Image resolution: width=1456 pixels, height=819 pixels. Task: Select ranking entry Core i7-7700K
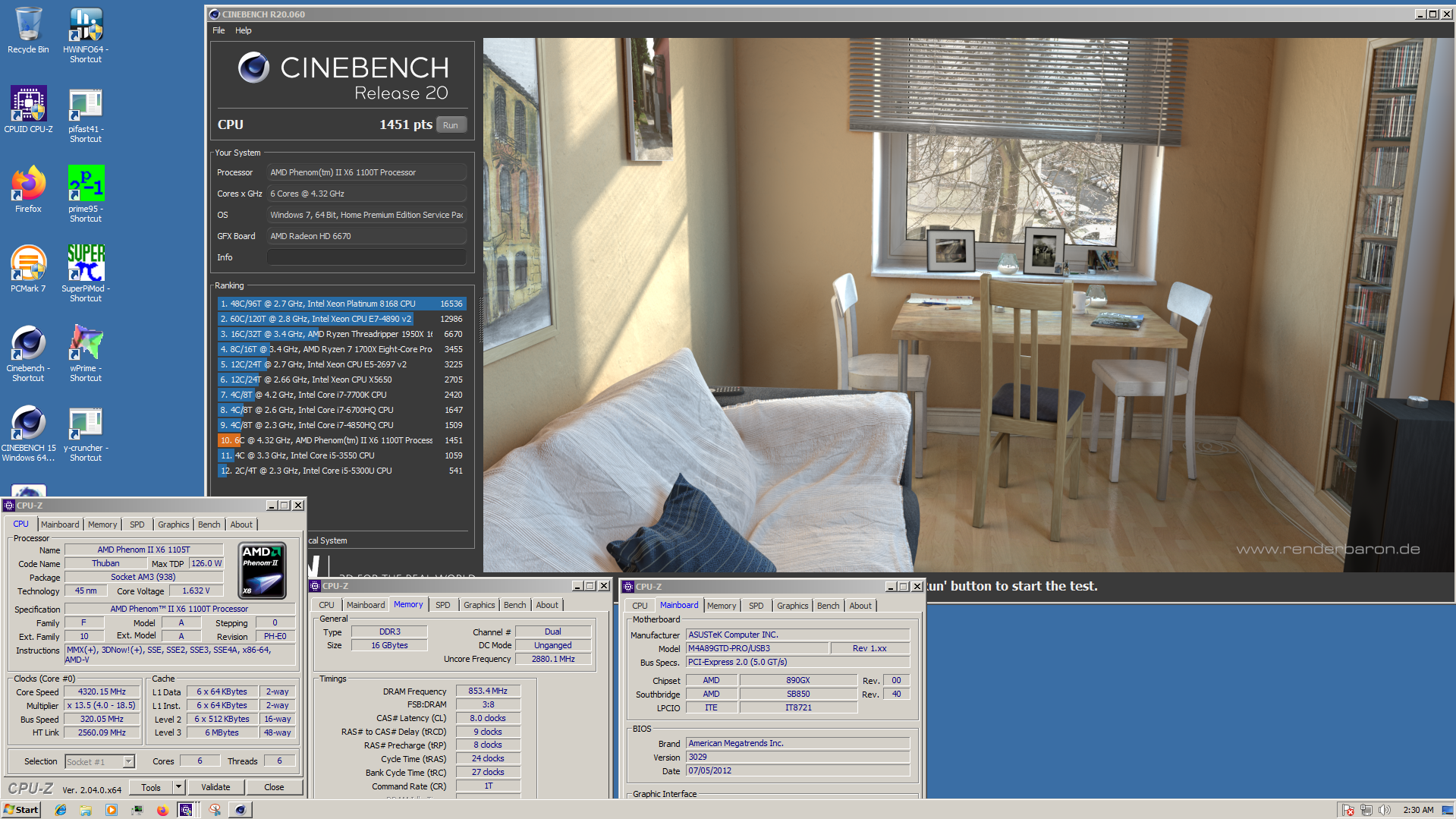341,395
